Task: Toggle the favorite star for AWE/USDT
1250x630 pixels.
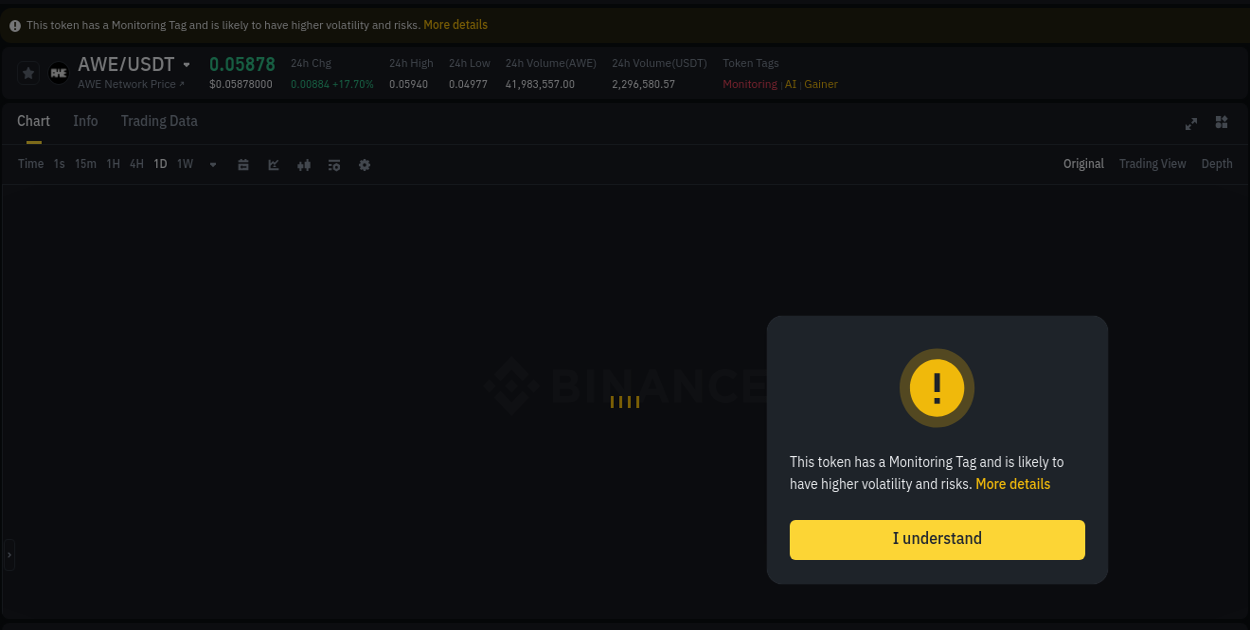Action: [27, 72]
